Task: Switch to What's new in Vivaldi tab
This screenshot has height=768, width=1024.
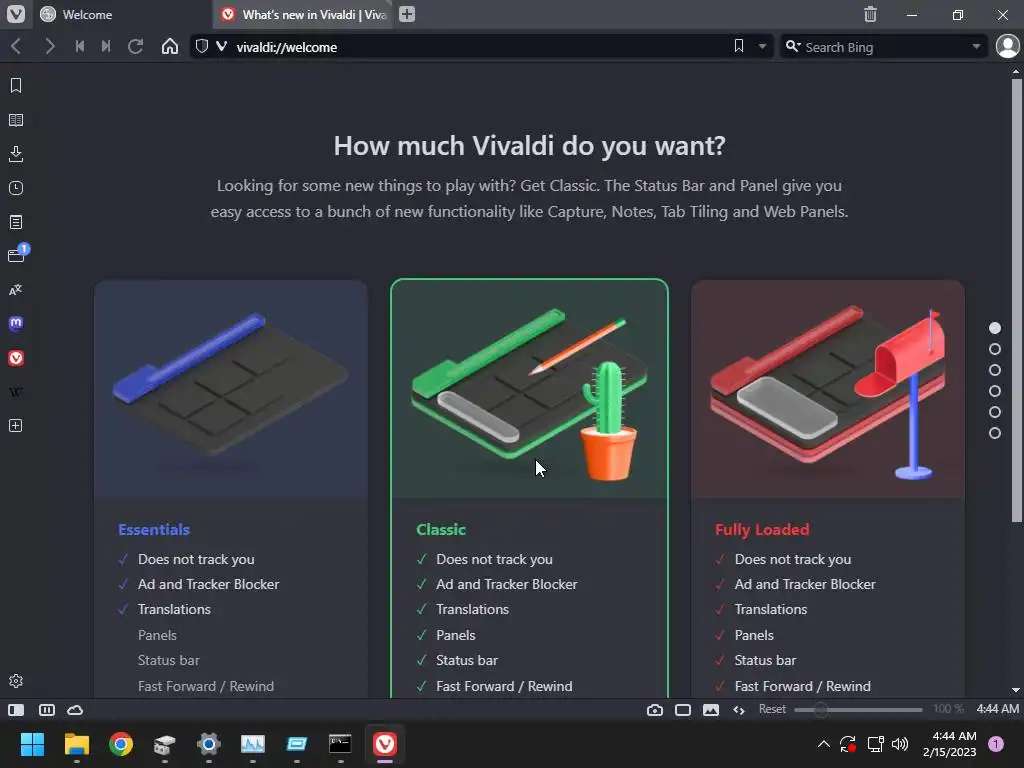Action: click(x=303, y=14)
